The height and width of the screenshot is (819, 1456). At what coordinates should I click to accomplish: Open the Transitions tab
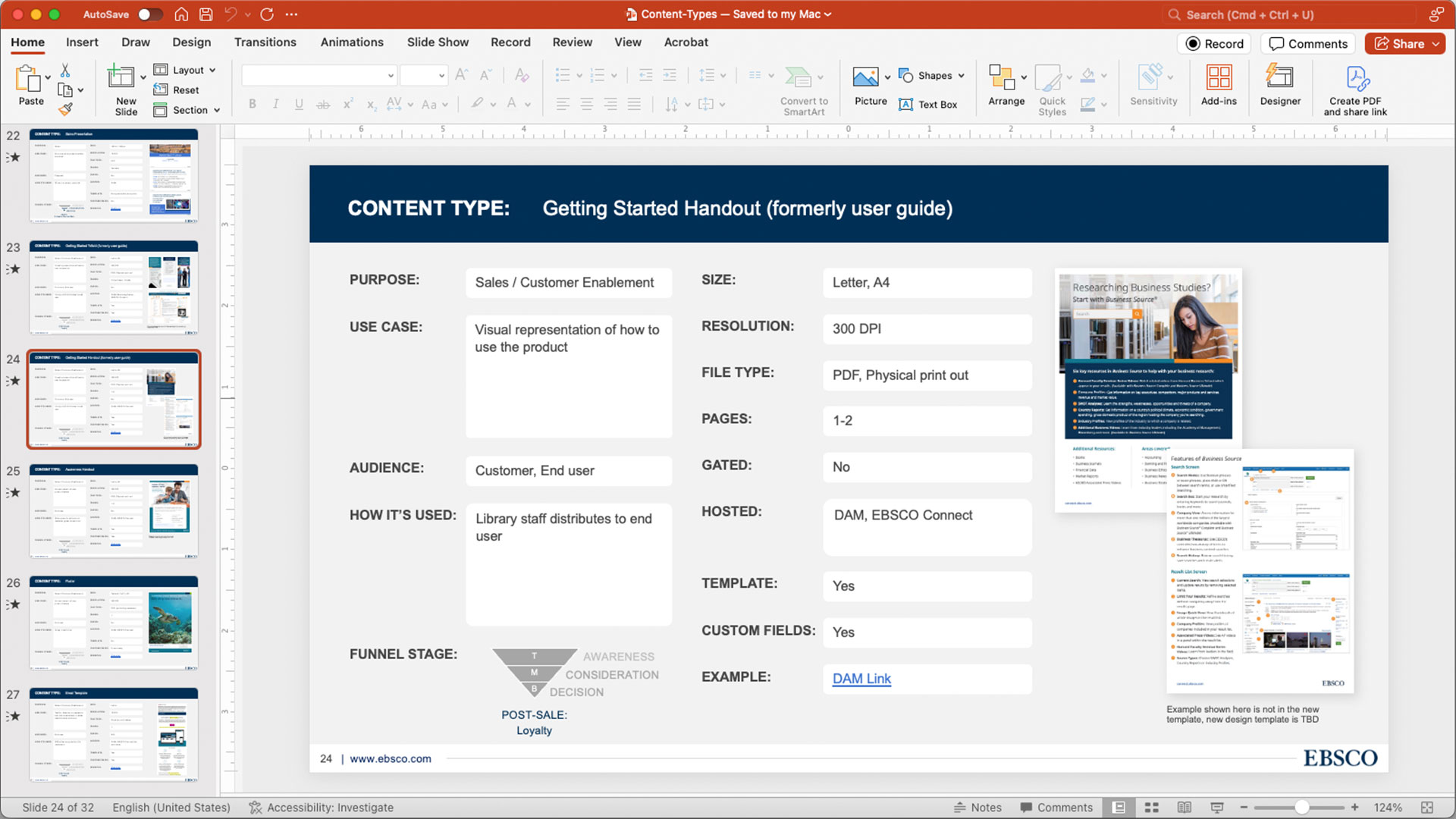pyautogui.click(x=265, y=42)
